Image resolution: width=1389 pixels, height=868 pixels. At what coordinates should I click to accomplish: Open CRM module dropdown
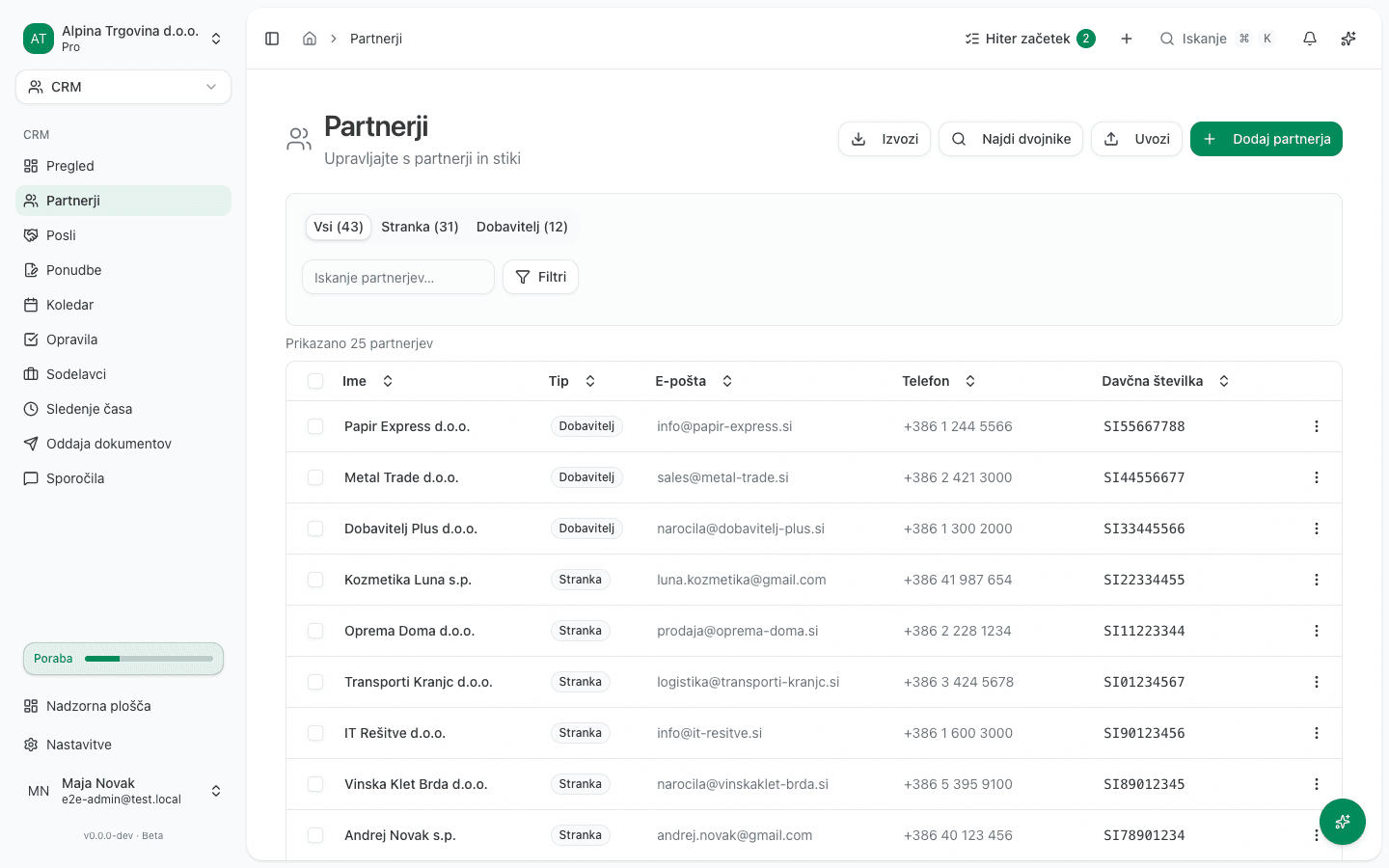123,87
